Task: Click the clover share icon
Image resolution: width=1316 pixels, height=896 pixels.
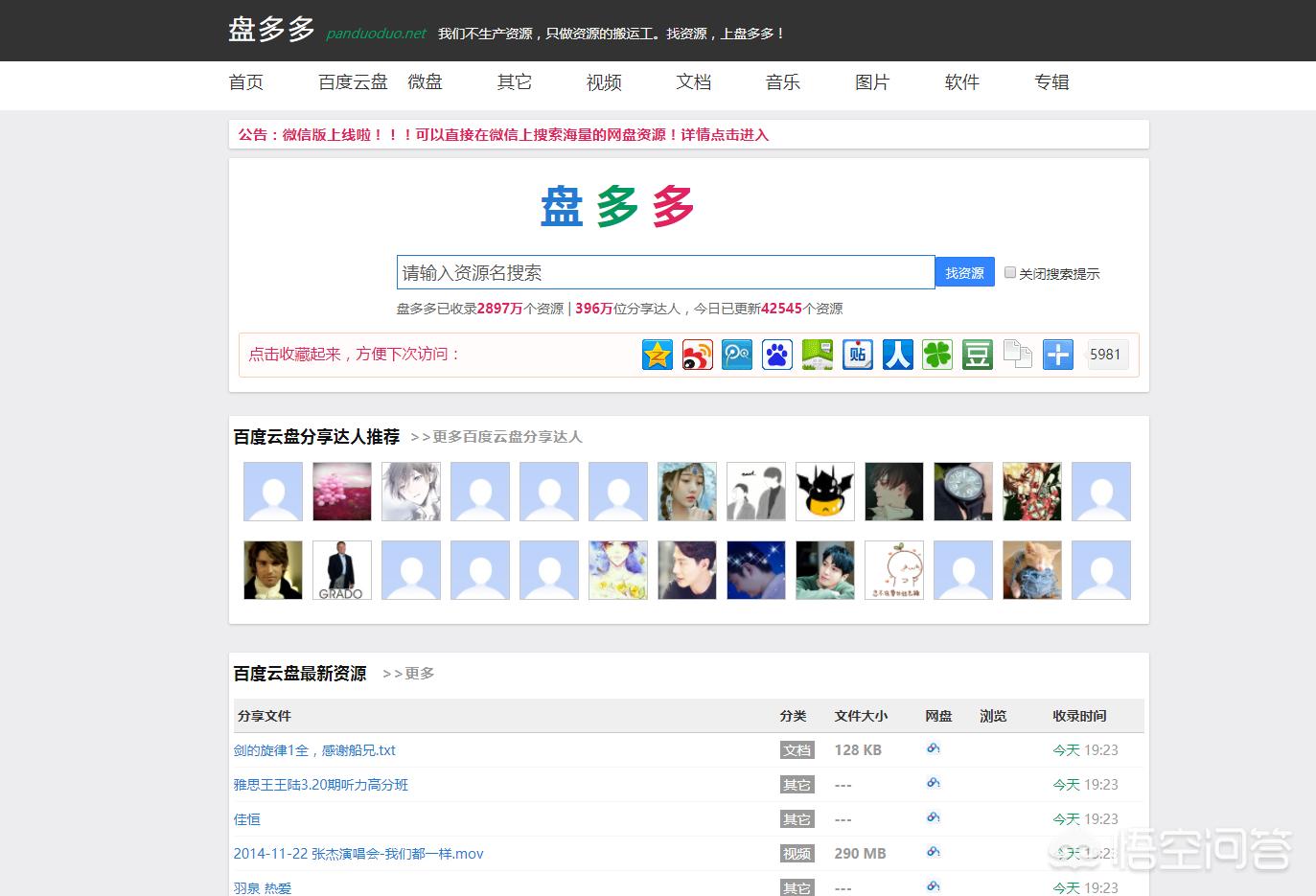Action: coord(937,355)
